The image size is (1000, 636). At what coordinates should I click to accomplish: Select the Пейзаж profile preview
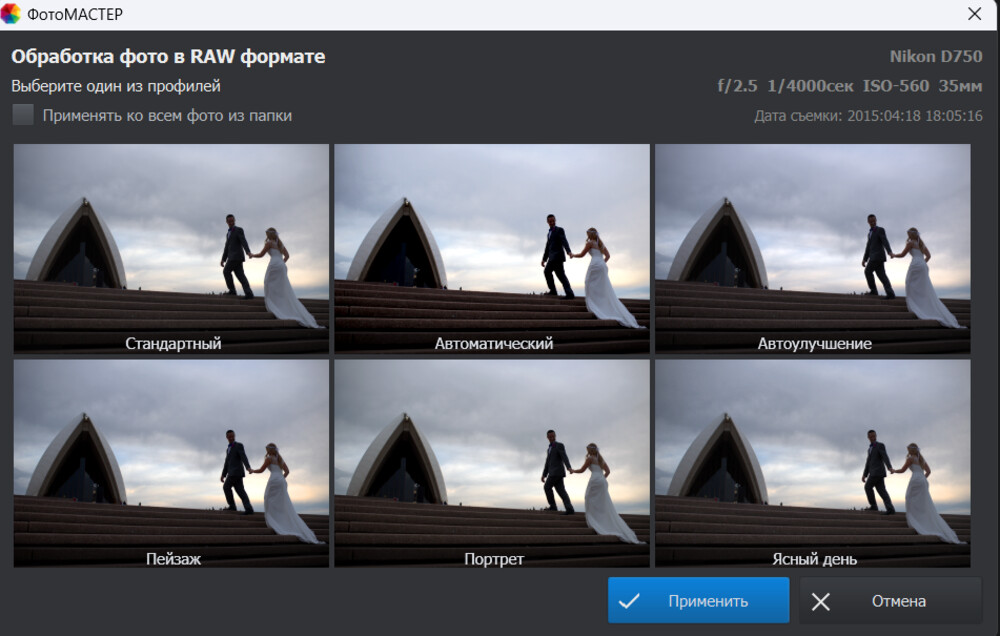[171, 463]
